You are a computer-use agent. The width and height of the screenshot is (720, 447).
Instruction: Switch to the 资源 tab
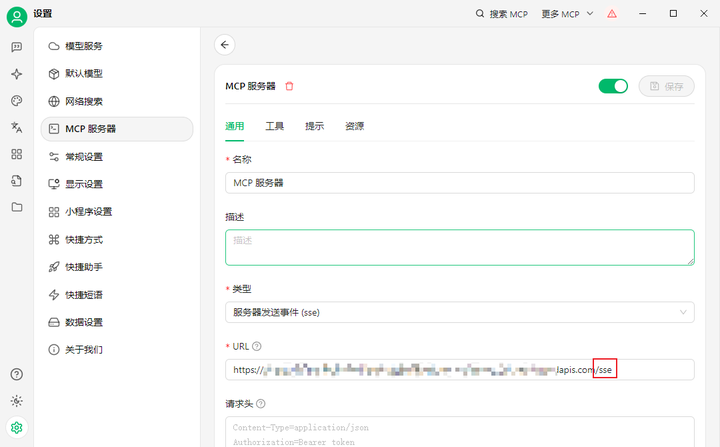point(354,126)
